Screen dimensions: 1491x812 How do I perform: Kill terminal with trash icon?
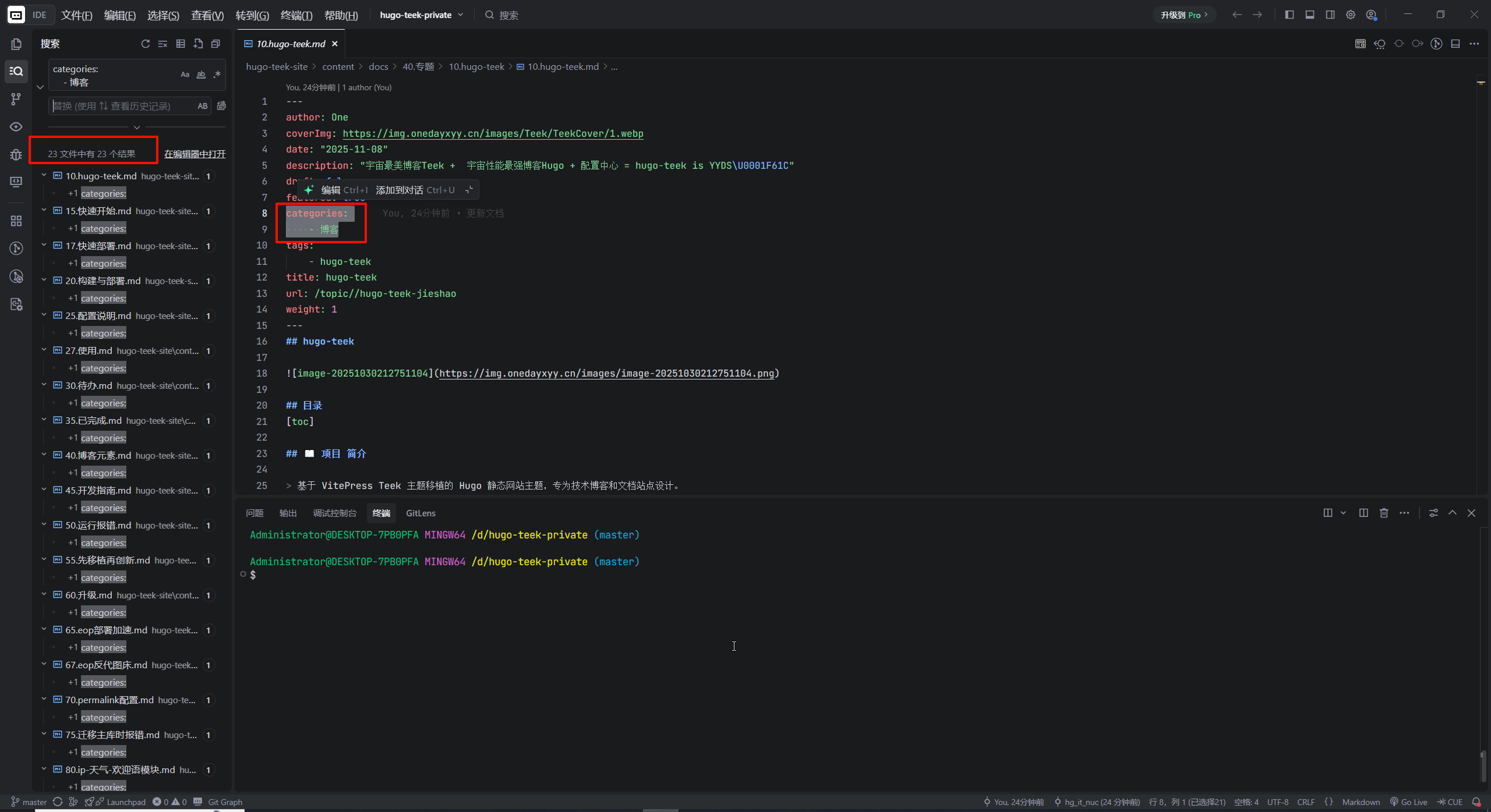(x=1384, y=513)
